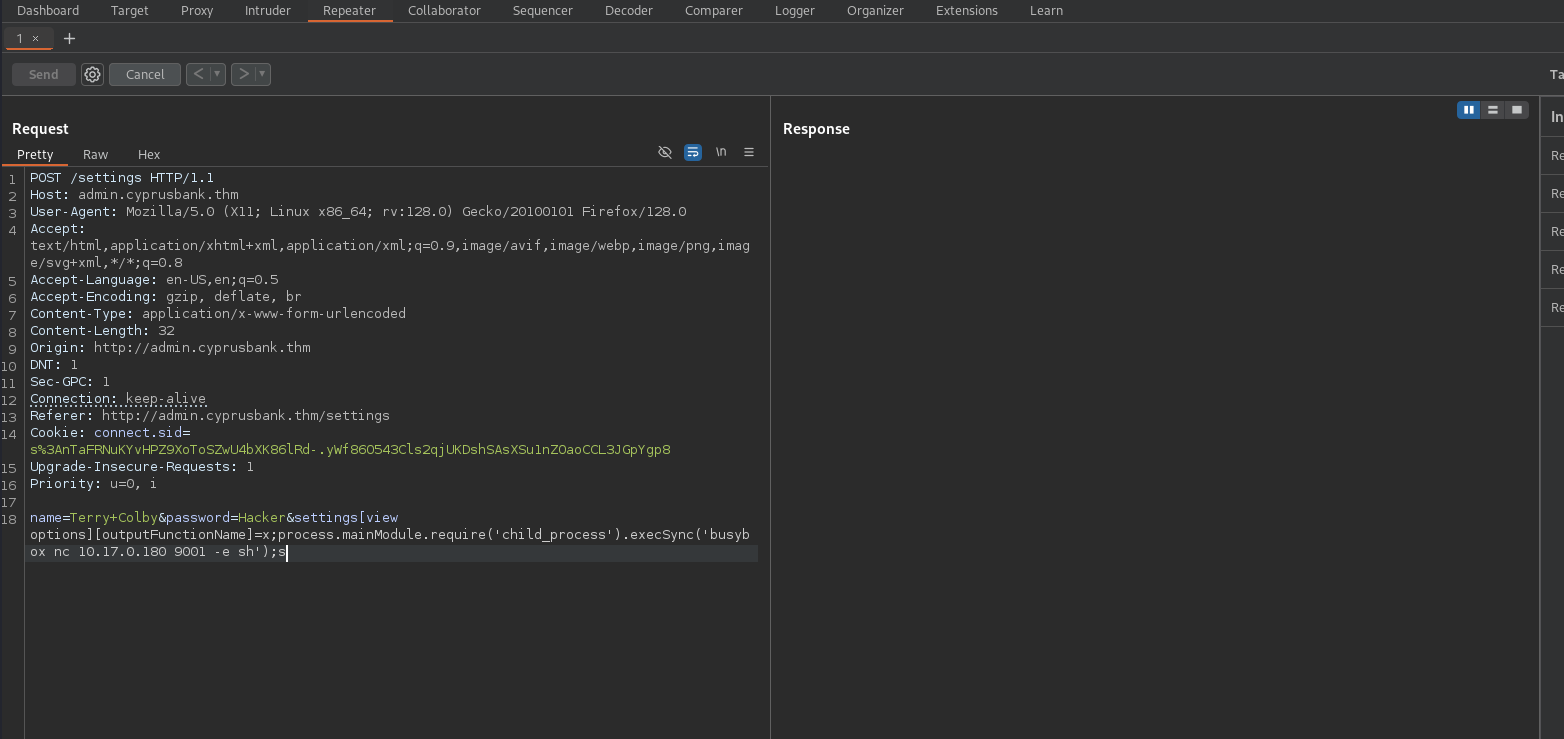Close Repeater tab 1

(x=35, y=38)
